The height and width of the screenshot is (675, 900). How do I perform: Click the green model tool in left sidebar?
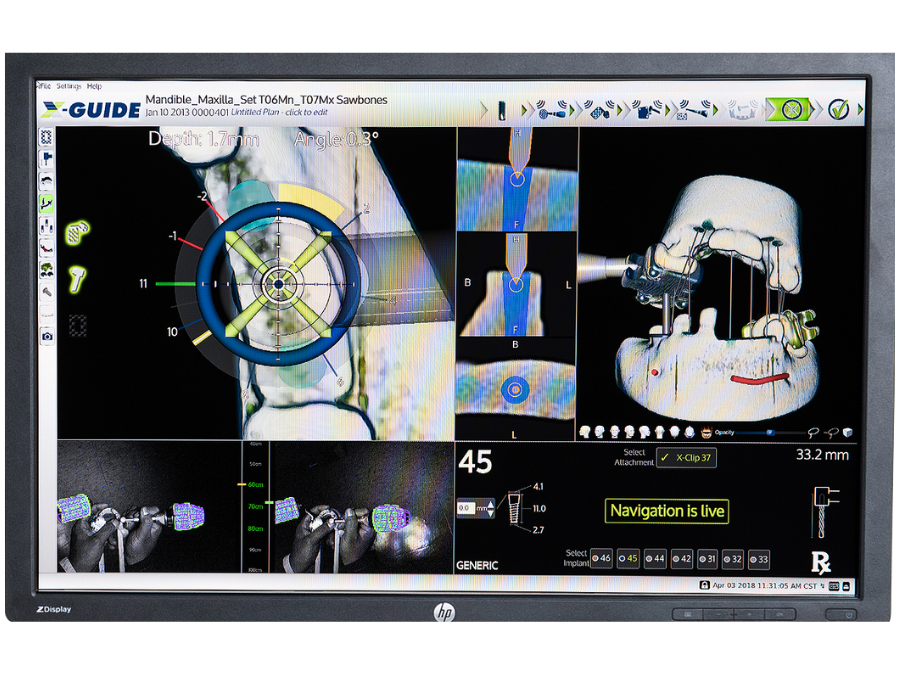click(x=46, y=269)
